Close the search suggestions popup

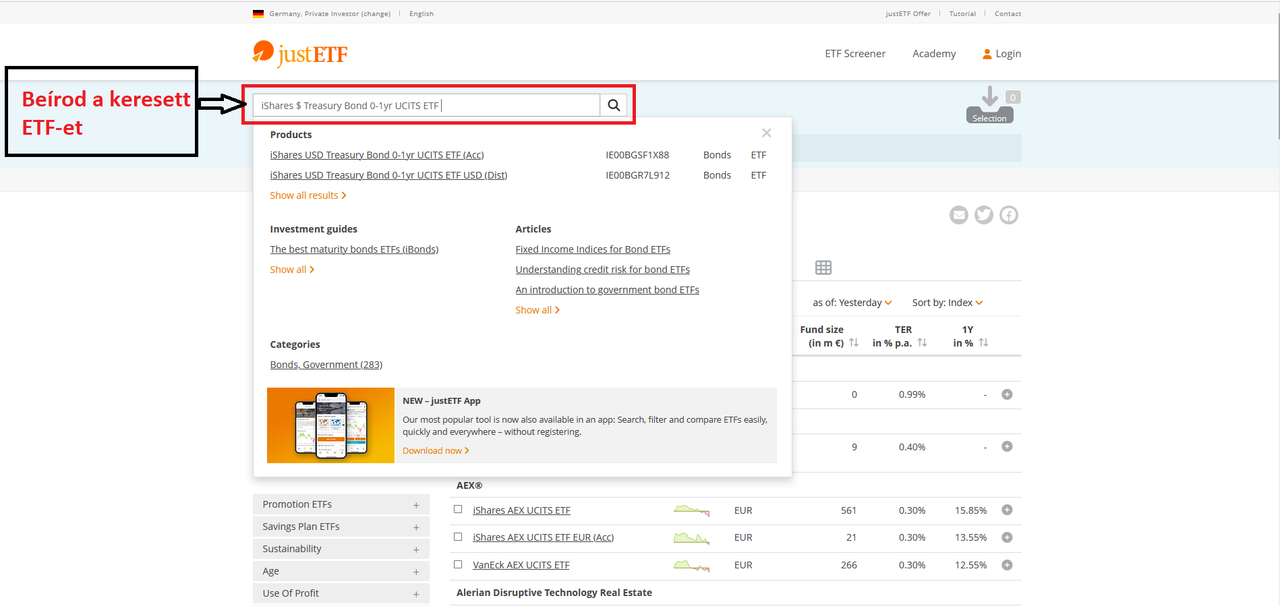766,133
